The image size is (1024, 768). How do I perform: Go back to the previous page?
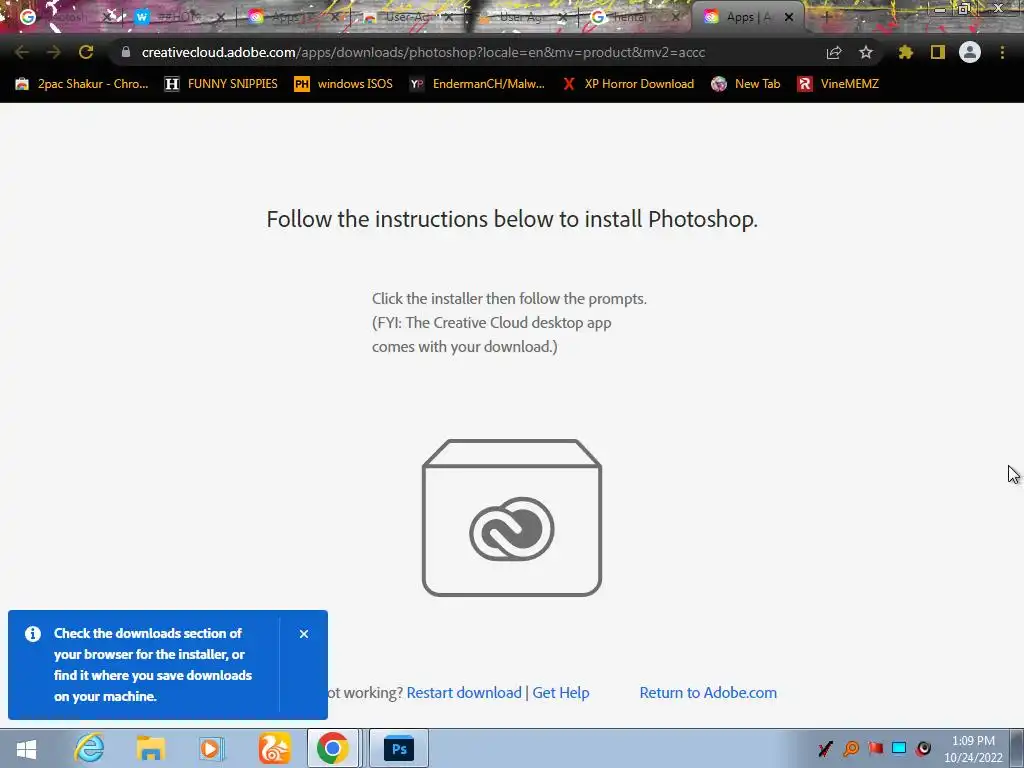(22, 52)
